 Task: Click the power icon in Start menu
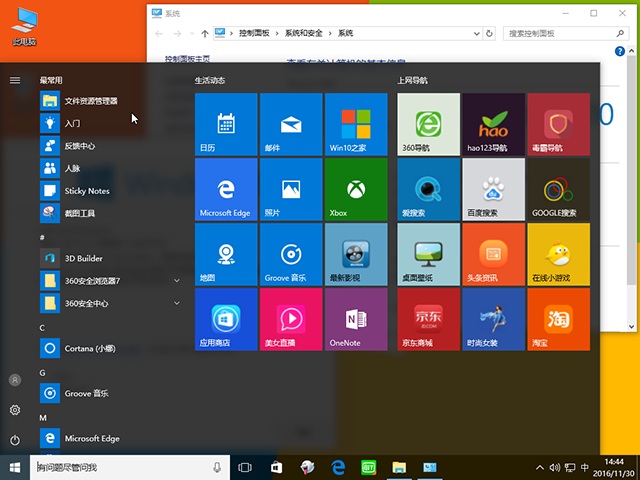[x=15, y=440]
